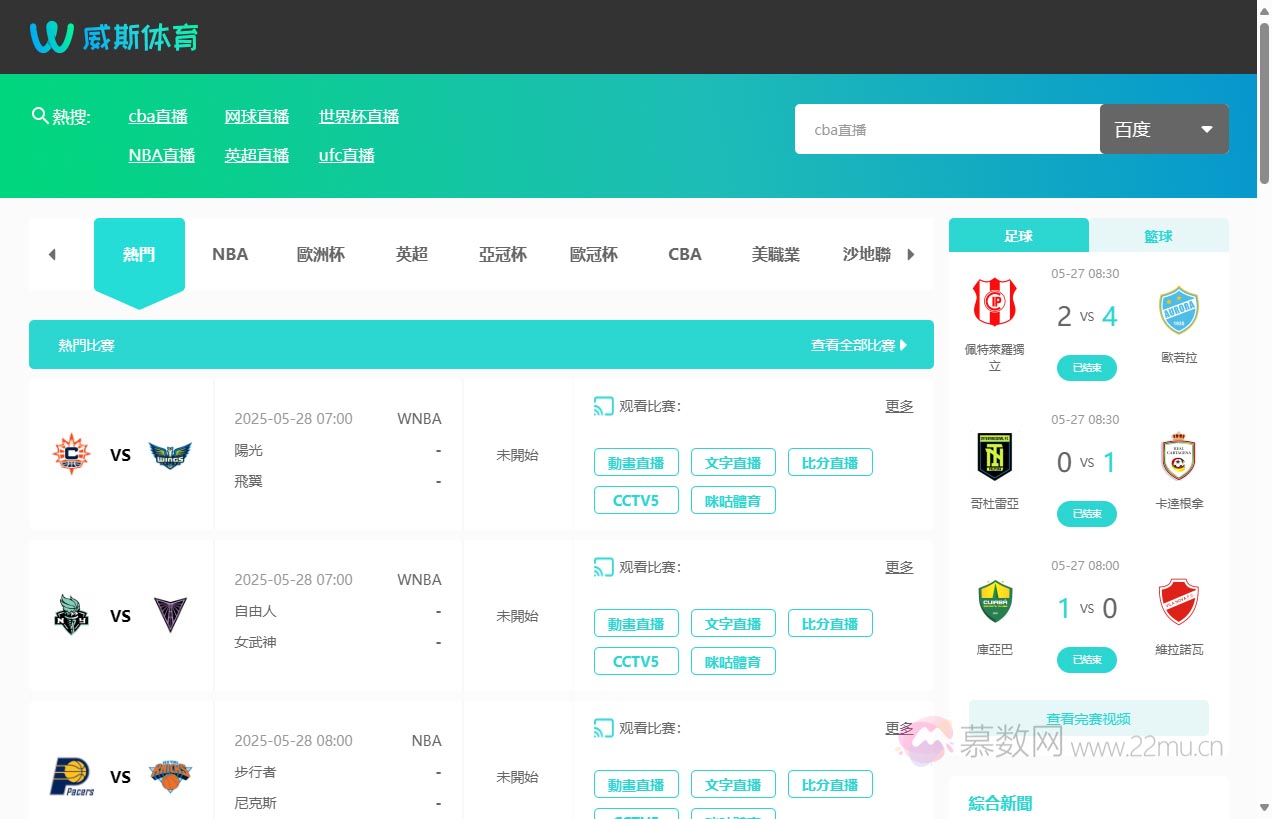Click the Cuiabá club crest
The height and width of the screenshot is (819, 1272).
click(994, 602)
